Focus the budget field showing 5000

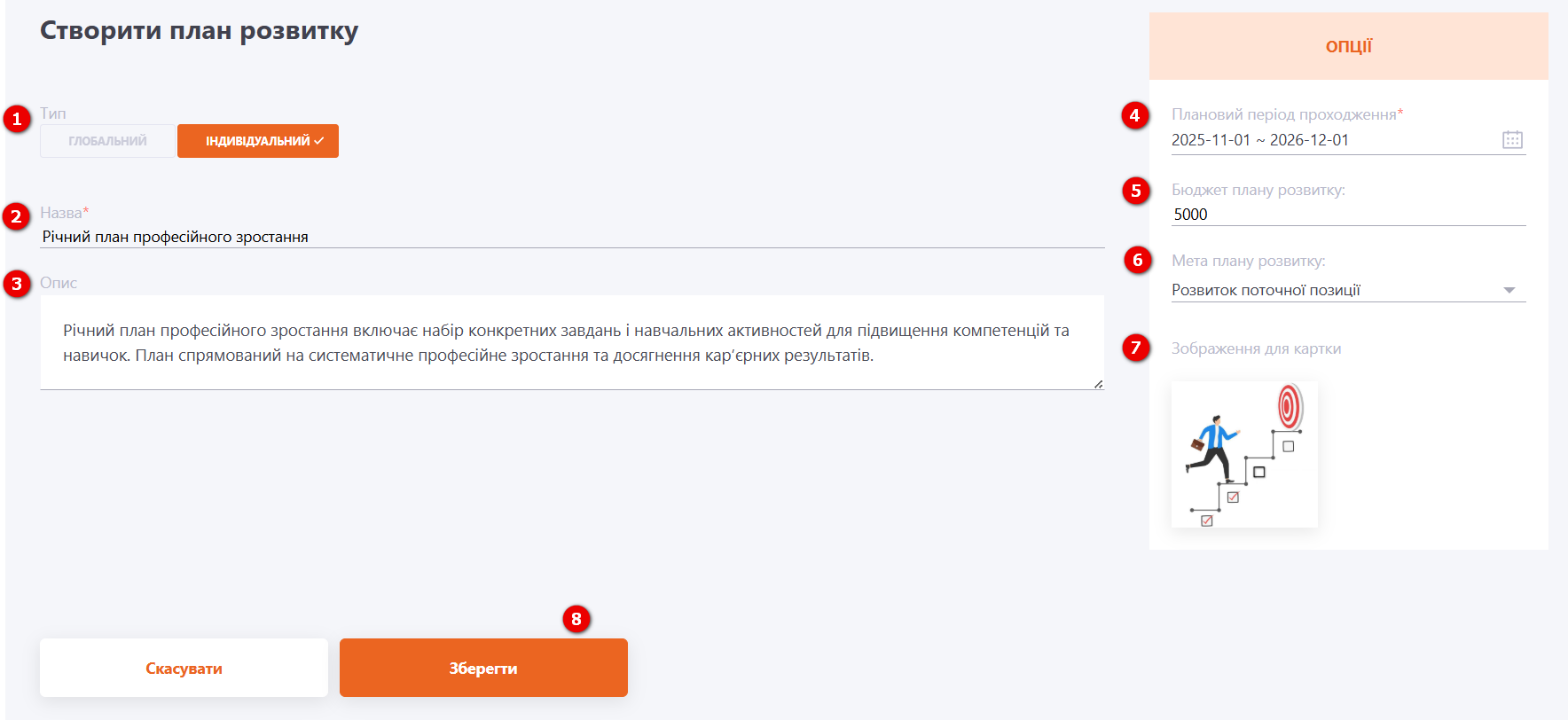point(1348,215)
